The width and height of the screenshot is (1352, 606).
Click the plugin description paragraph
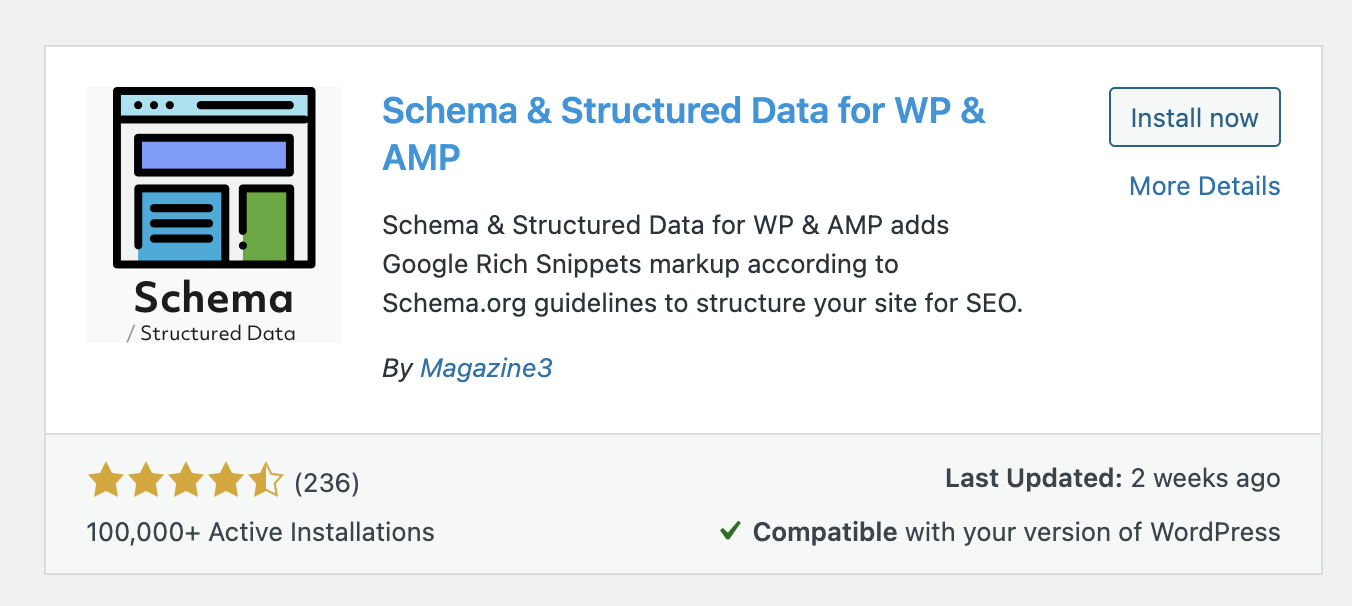tap(703, 264)
